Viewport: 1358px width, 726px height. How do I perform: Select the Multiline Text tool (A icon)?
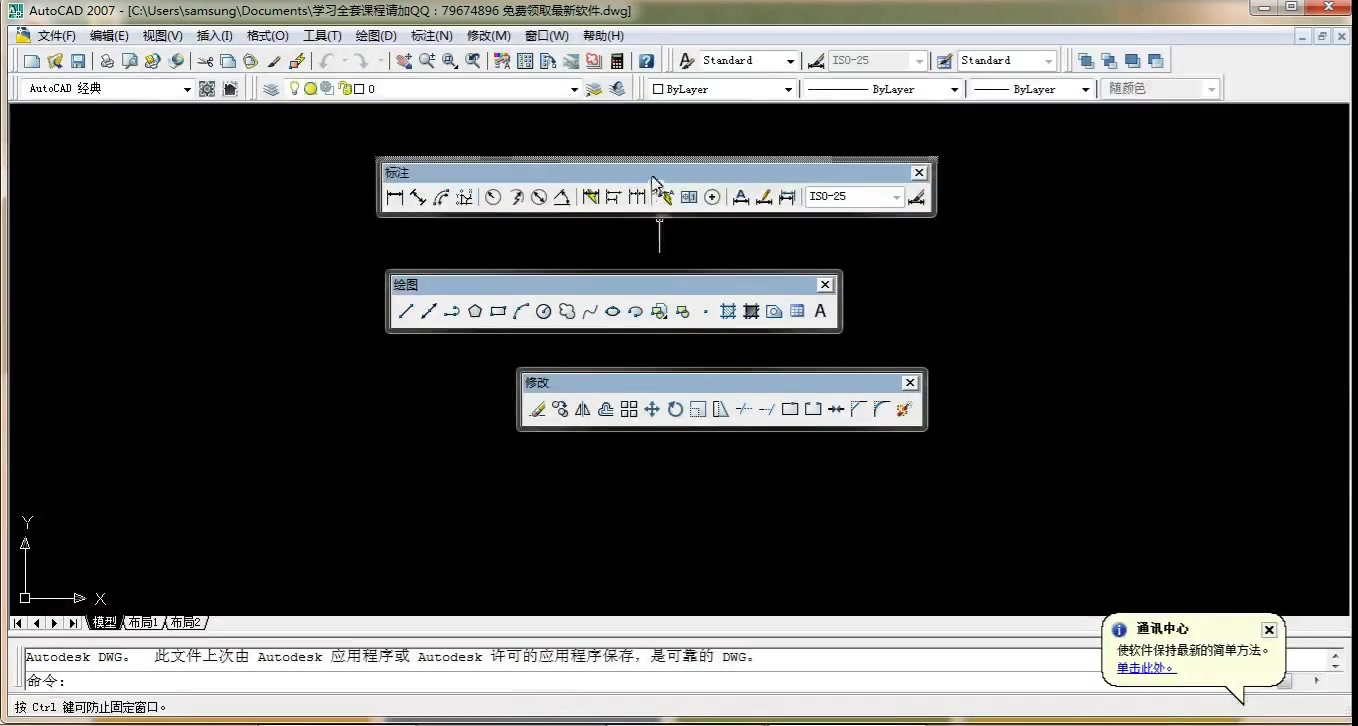click(819, 311)
